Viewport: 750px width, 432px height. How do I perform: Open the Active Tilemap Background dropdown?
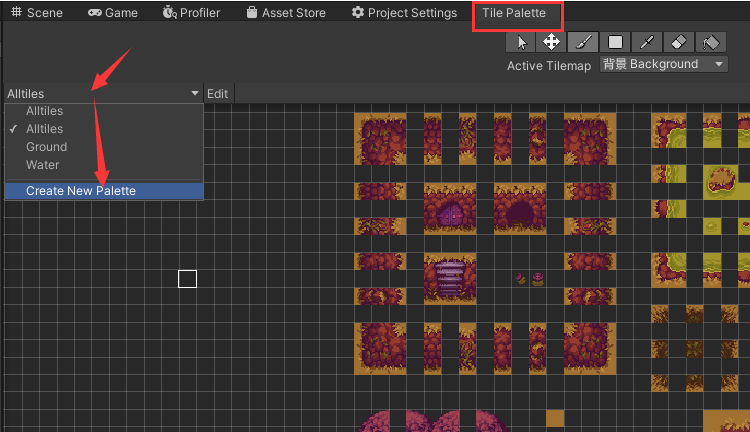[663, 64]
